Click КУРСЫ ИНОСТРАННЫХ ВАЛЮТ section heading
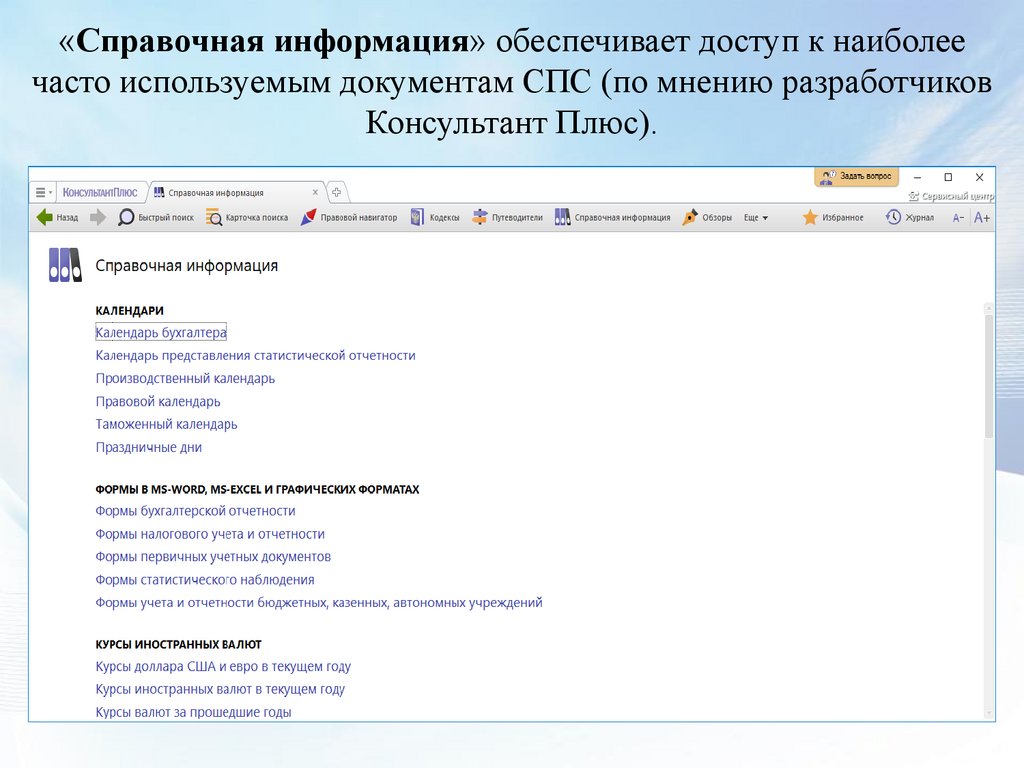The image size is (1024, 768). point(178,645)
